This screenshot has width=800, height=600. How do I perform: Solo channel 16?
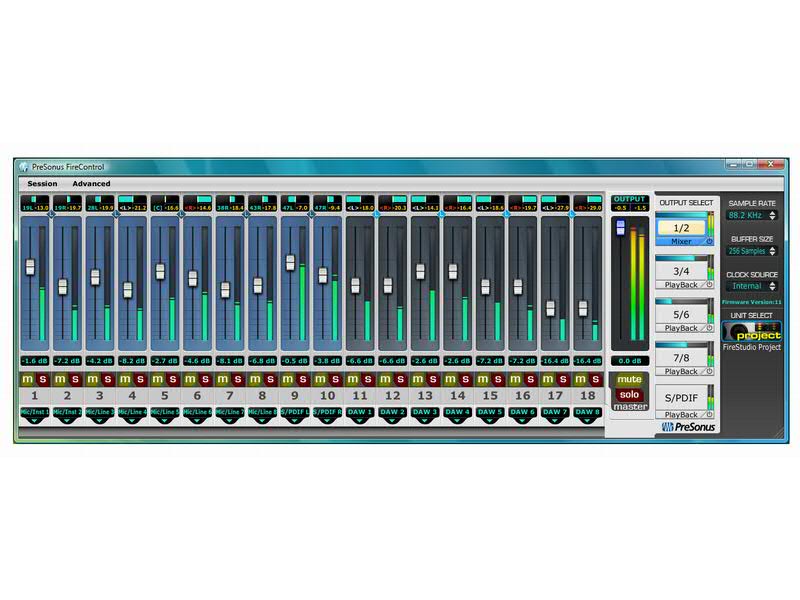tap(531, 379)
